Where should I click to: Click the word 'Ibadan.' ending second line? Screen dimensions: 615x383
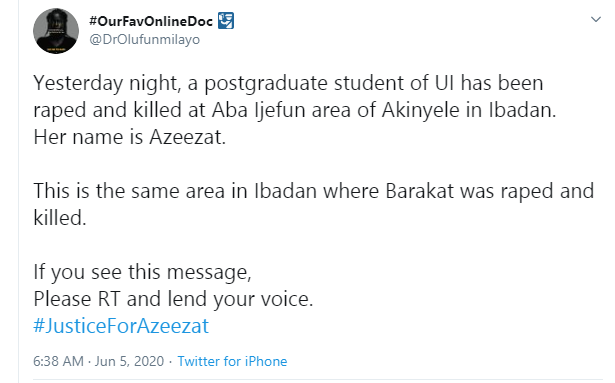tap(522, 111)
